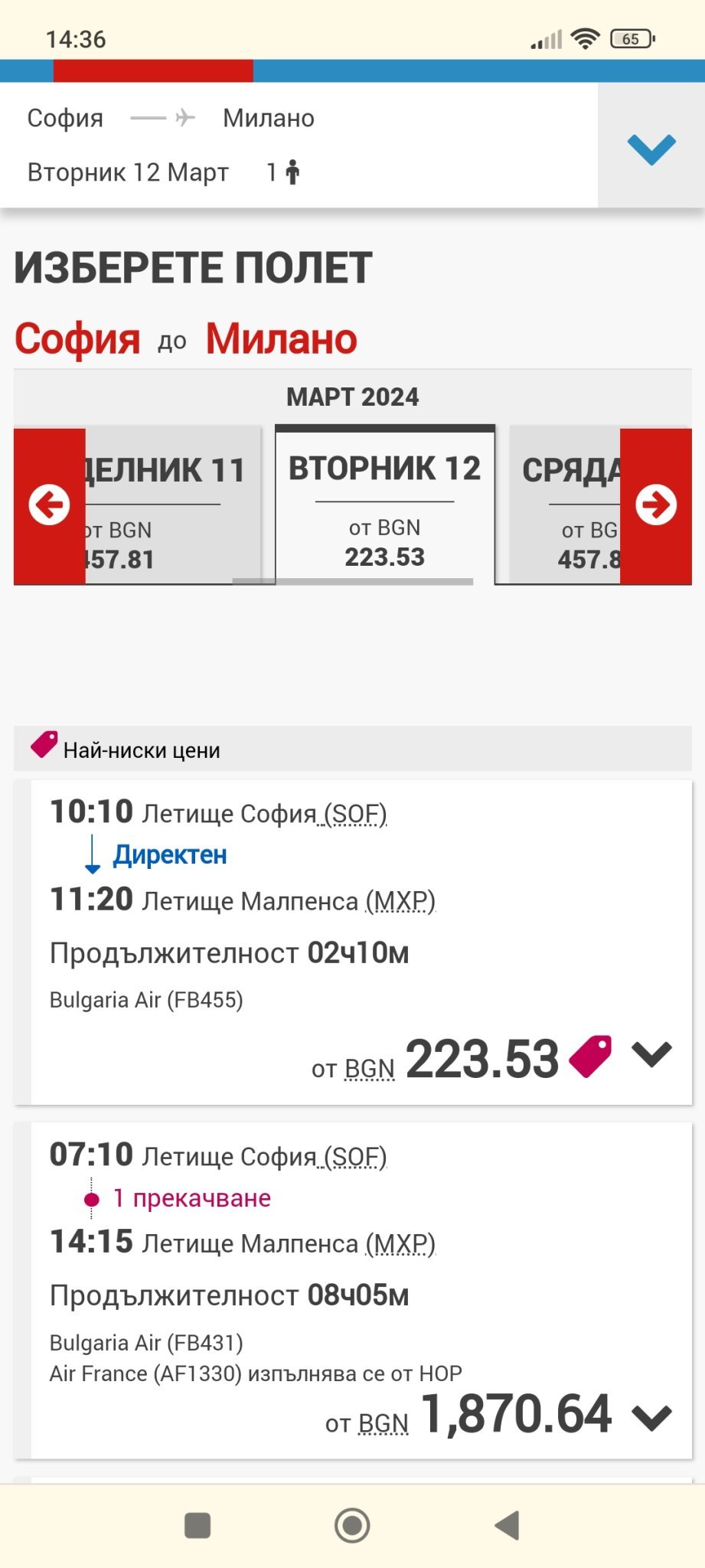The image size is (705, 1568).
Task: Tap the lowest price tag icon beside 223.53
Action: tap(590, 1057)
